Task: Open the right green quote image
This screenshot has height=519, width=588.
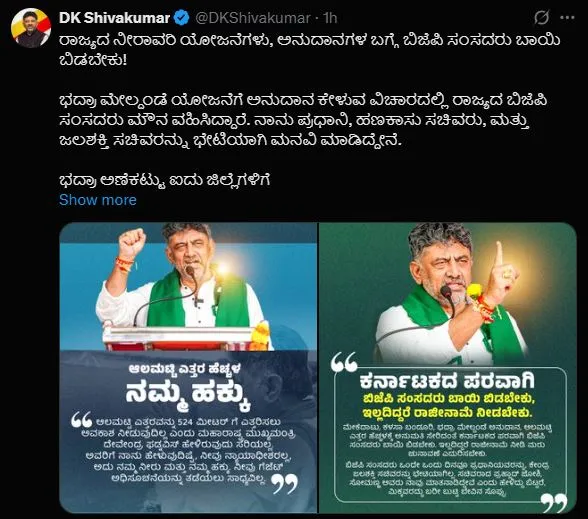Action: [447, 368]
